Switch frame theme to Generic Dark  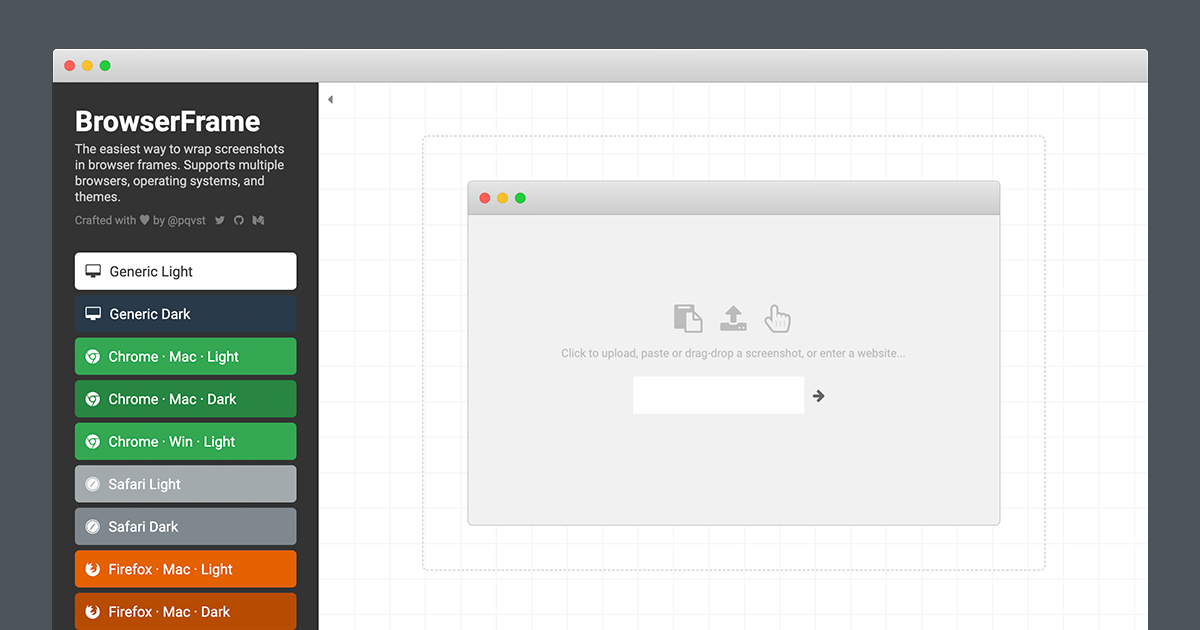coord(185,313)
